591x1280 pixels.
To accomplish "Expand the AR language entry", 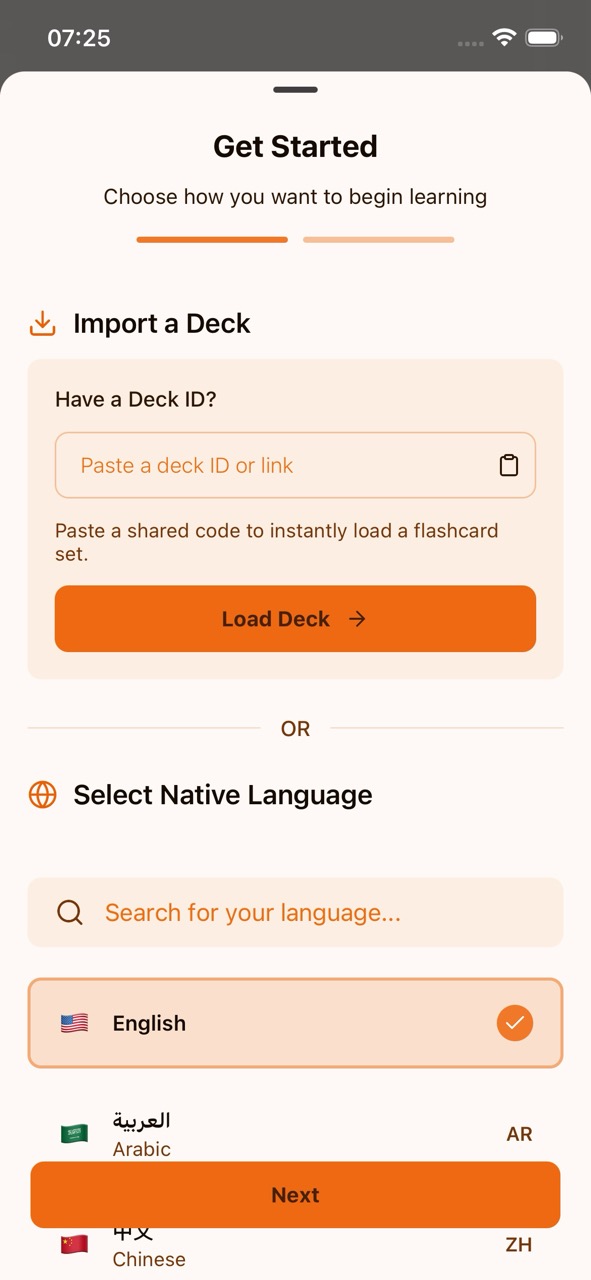I will (x=519, y=1134).
